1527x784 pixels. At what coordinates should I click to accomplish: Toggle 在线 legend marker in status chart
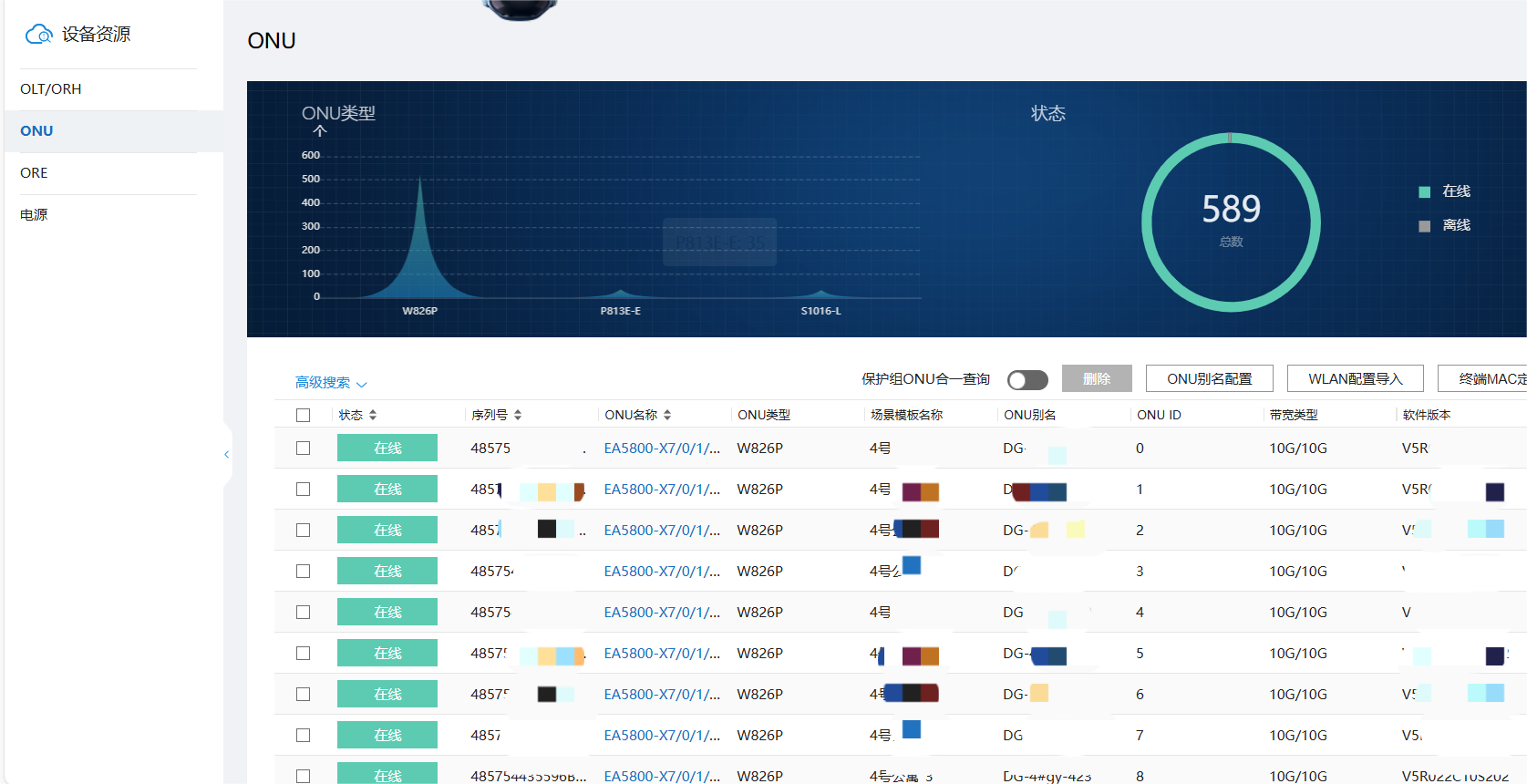pyautogui.click(x=1424, y=191)
